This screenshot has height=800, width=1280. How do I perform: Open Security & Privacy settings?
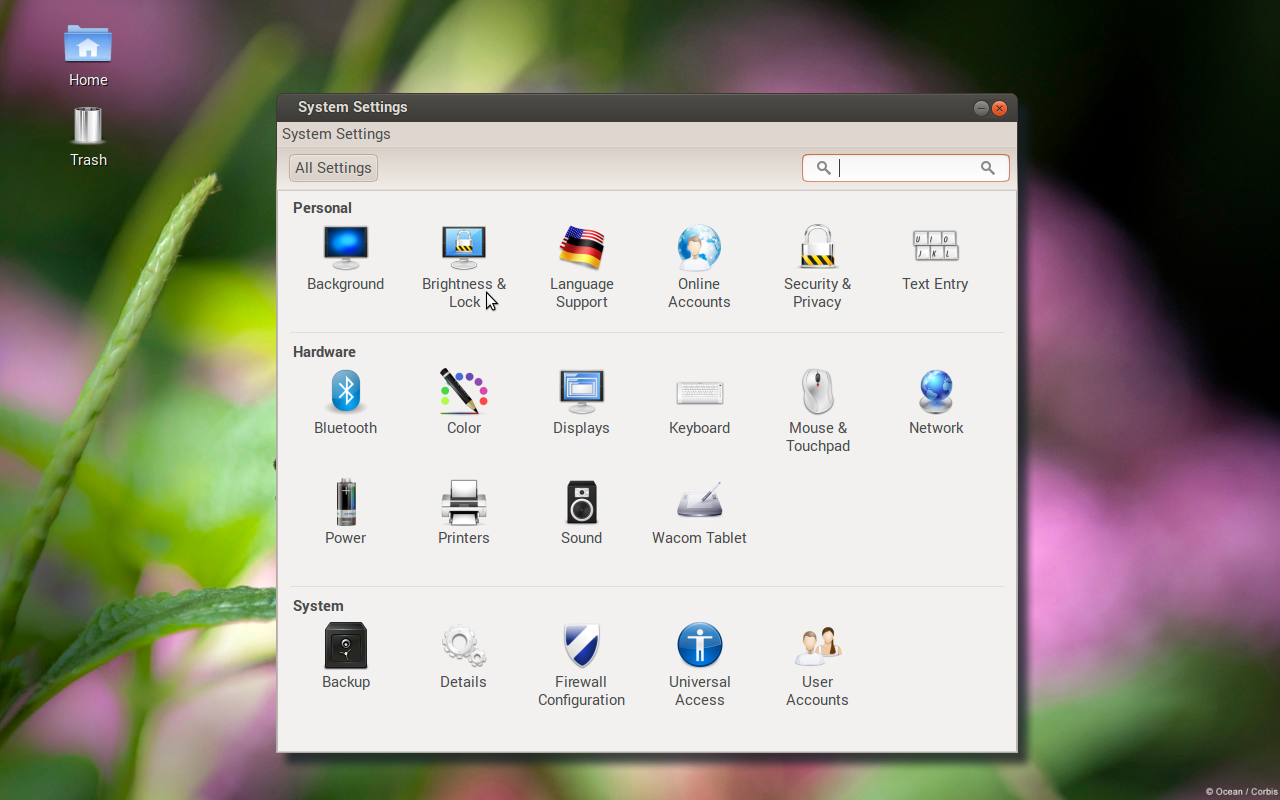coord(817,248)
